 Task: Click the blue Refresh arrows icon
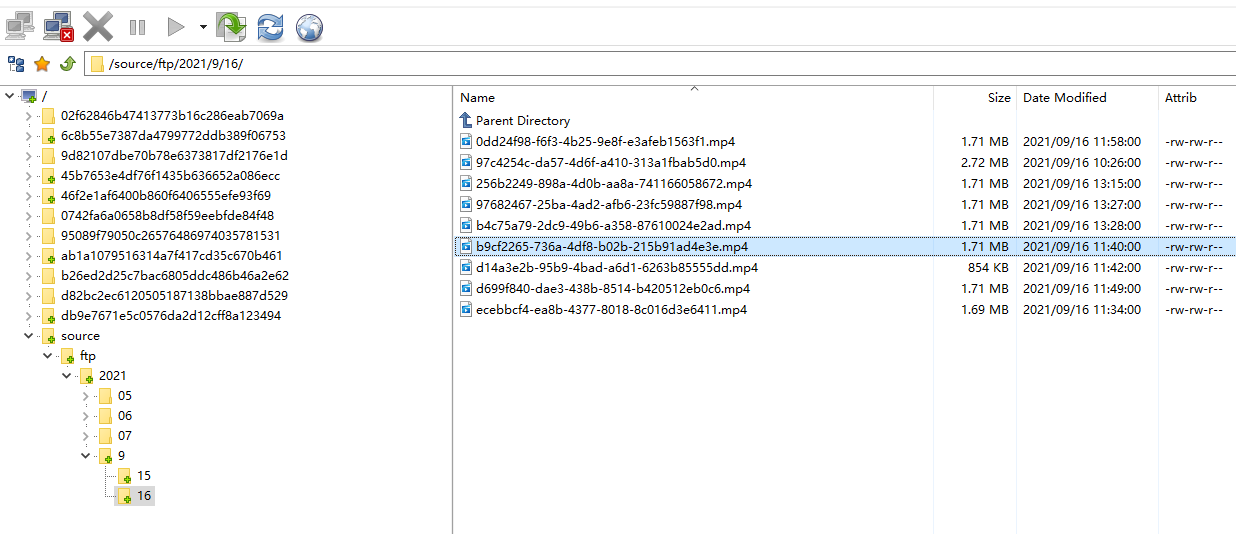click(270, 27)
